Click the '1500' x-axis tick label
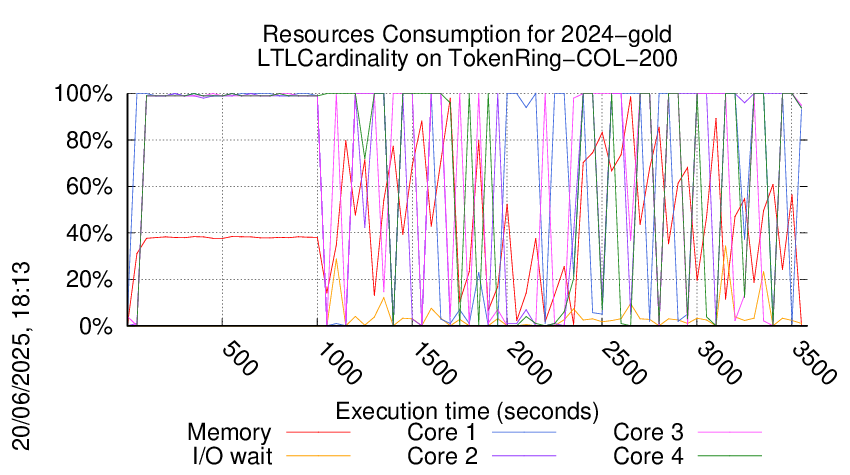Viewport: 850px width, 475px height. pos(435,363)
